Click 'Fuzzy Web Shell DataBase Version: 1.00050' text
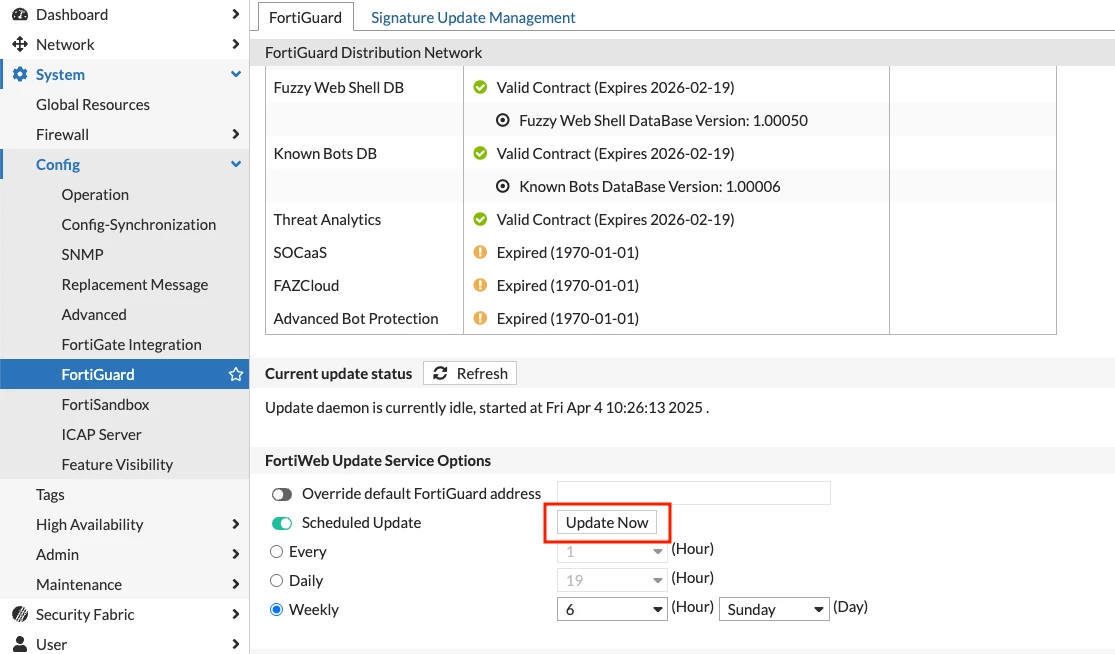Viewport: 1115px width, 654px height. pyautogui.click(x=663, y=121)
